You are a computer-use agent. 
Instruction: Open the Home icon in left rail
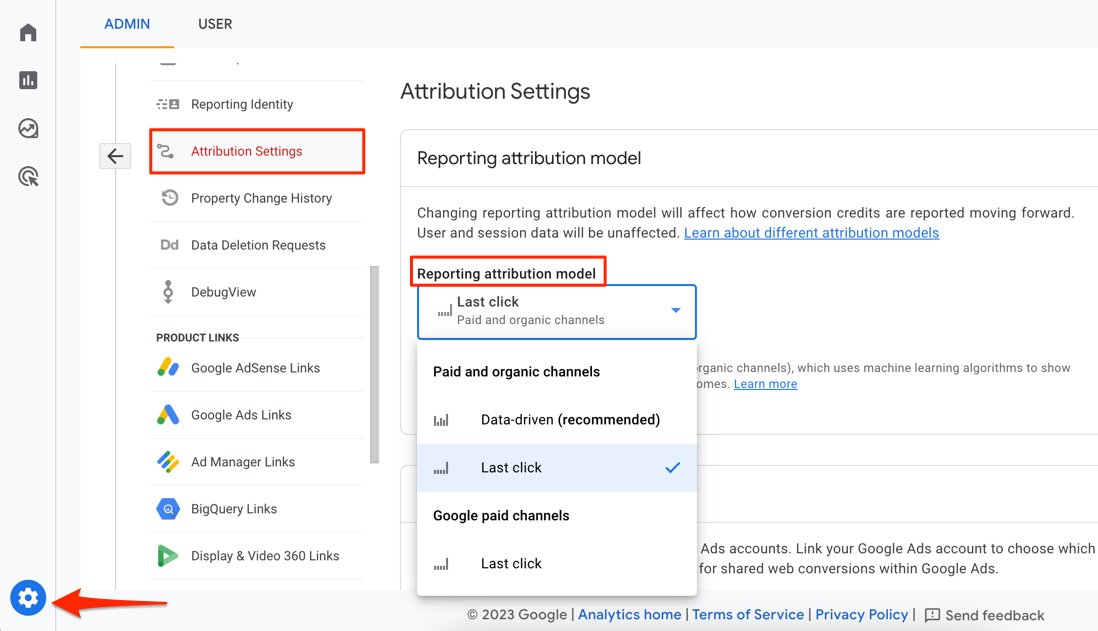(x=28, y=33)
